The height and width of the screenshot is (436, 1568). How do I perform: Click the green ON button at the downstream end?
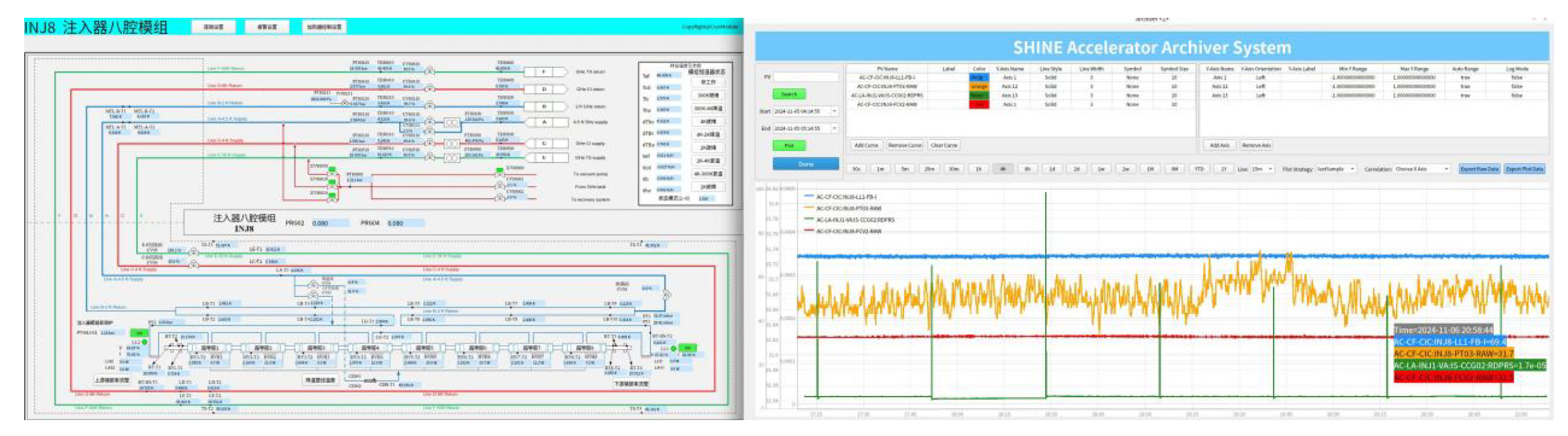tap(687, 348)
